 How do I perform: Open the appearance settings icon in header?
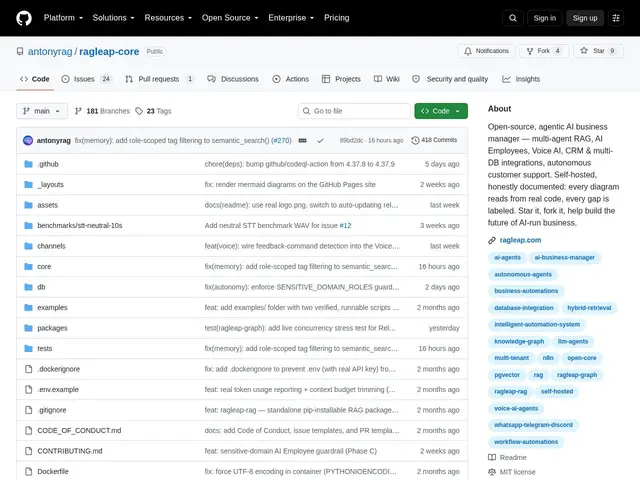(x=616, y=18)
